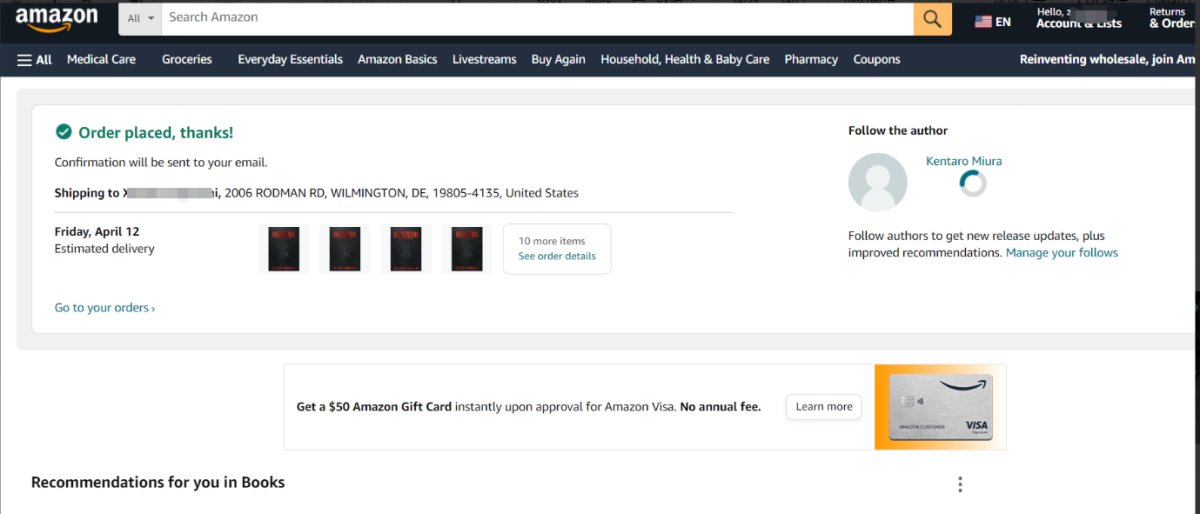Click inside the Search Amazon field
Screen dimensions: 1200x514
click(537, 18)
